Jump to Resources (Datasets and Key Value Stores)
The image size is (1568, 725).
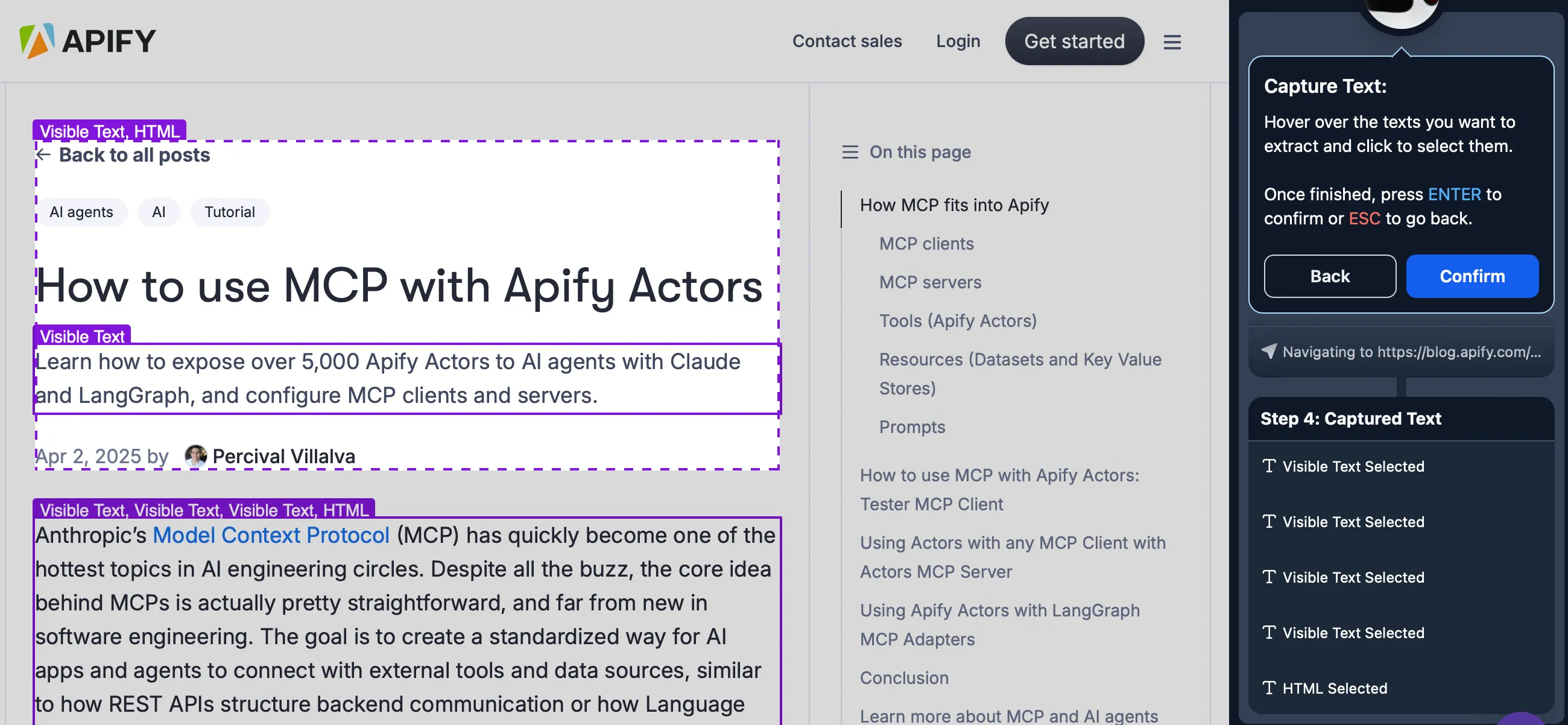click(x=1020, y=374)
